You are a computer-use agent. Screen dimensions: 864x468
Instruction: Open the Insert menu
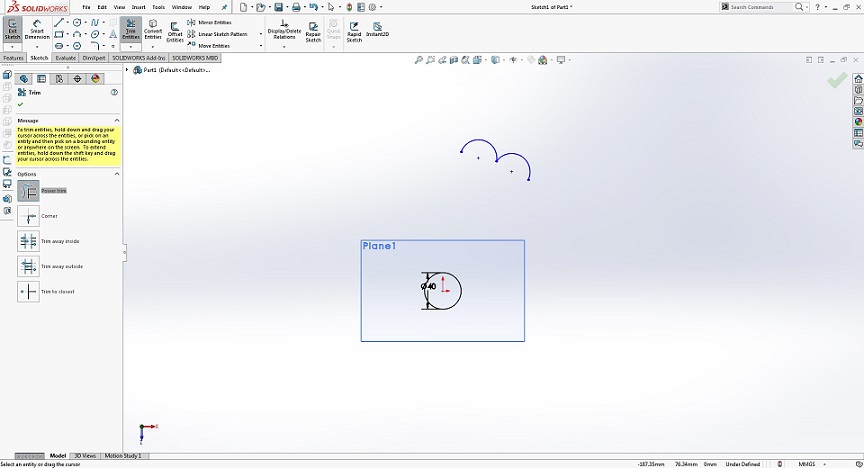click(x=139, y=7)
